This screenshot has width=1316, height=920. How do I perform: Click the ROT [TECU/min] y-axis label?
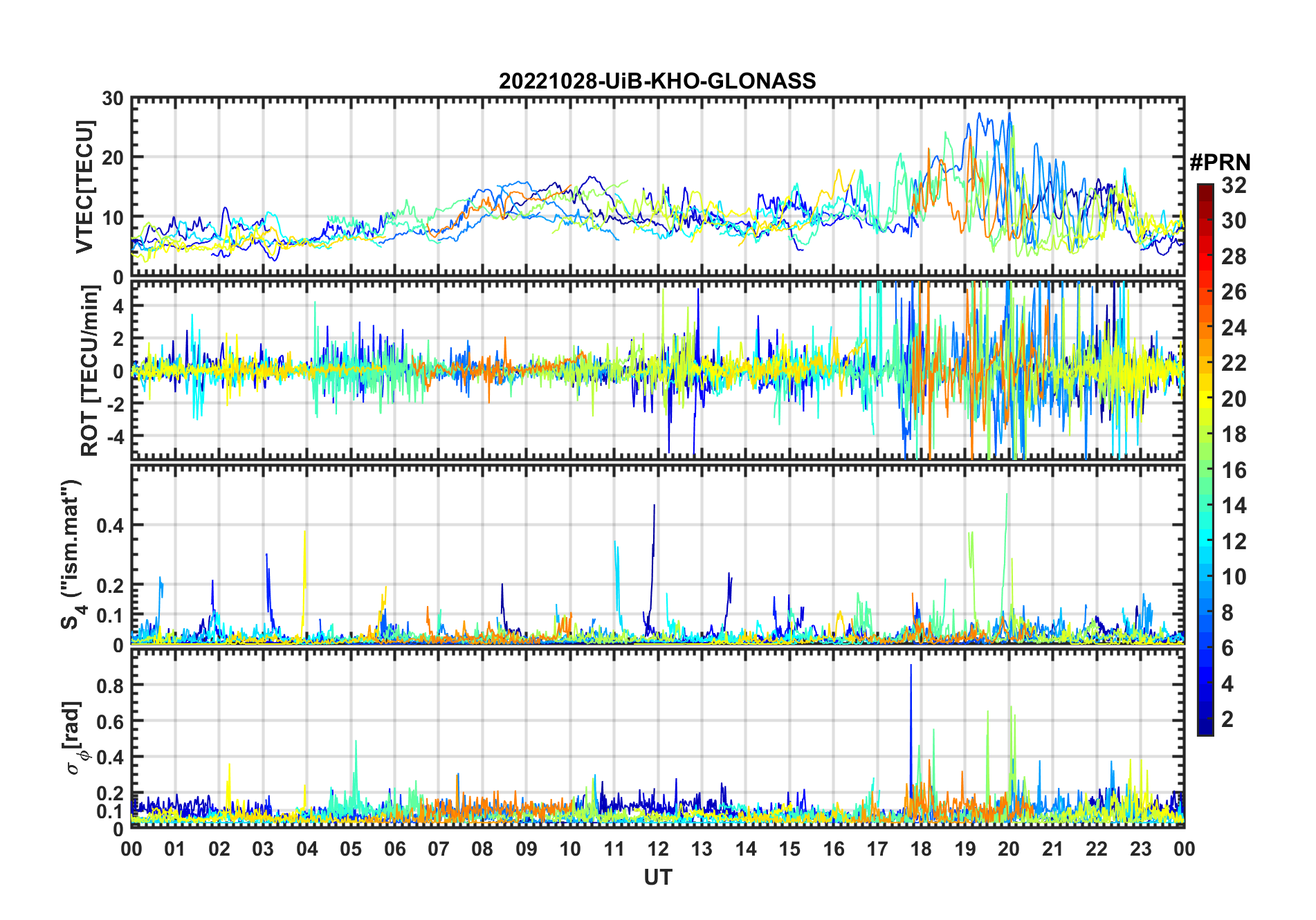point(89,371)
